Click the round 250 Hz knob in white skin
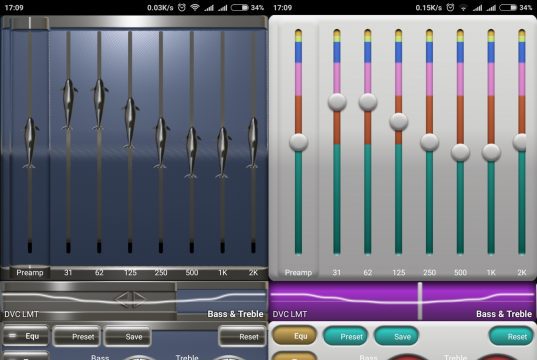 [x=429, y=142]
